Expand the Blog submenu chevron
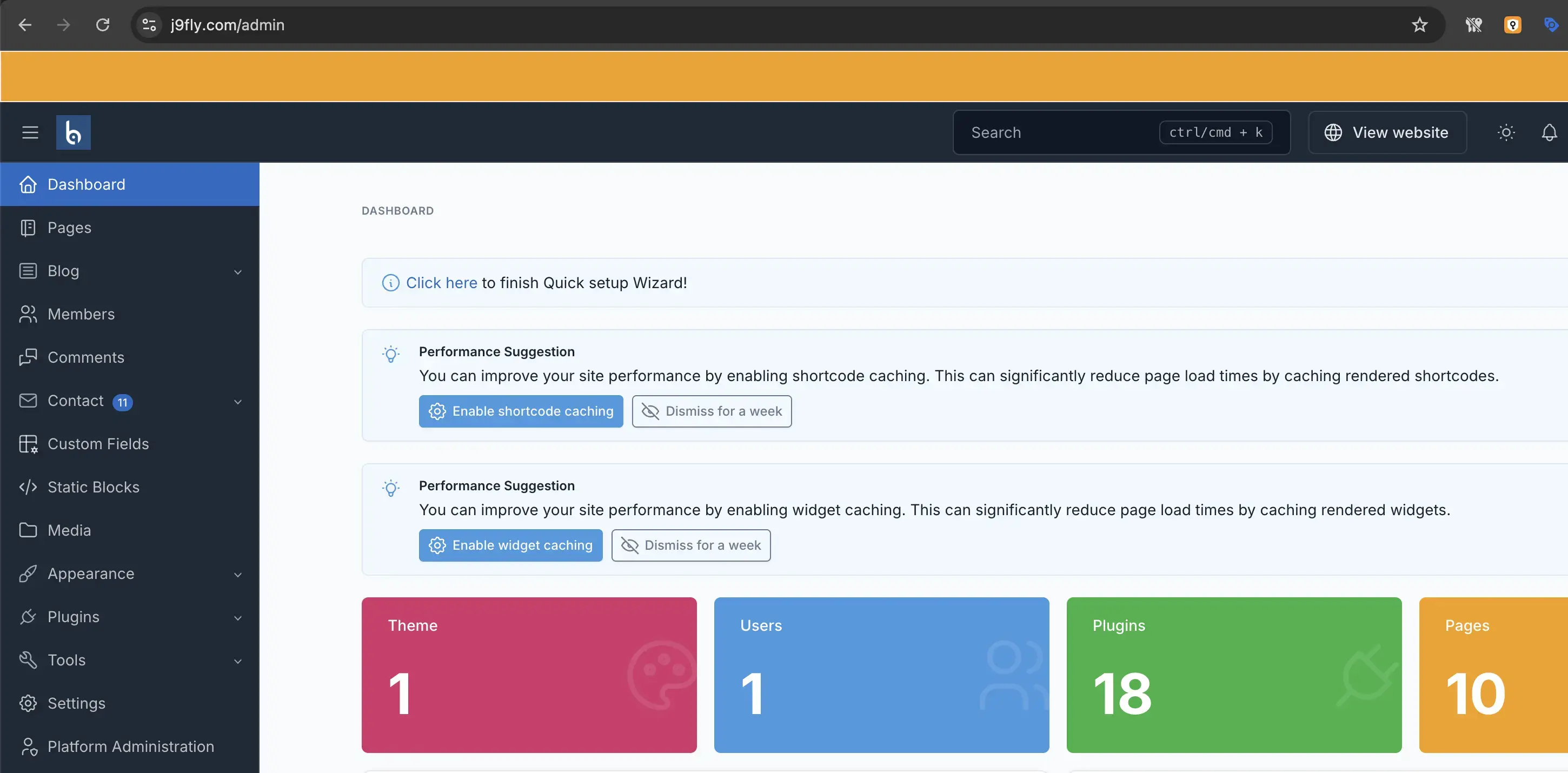 pos(238,271)
